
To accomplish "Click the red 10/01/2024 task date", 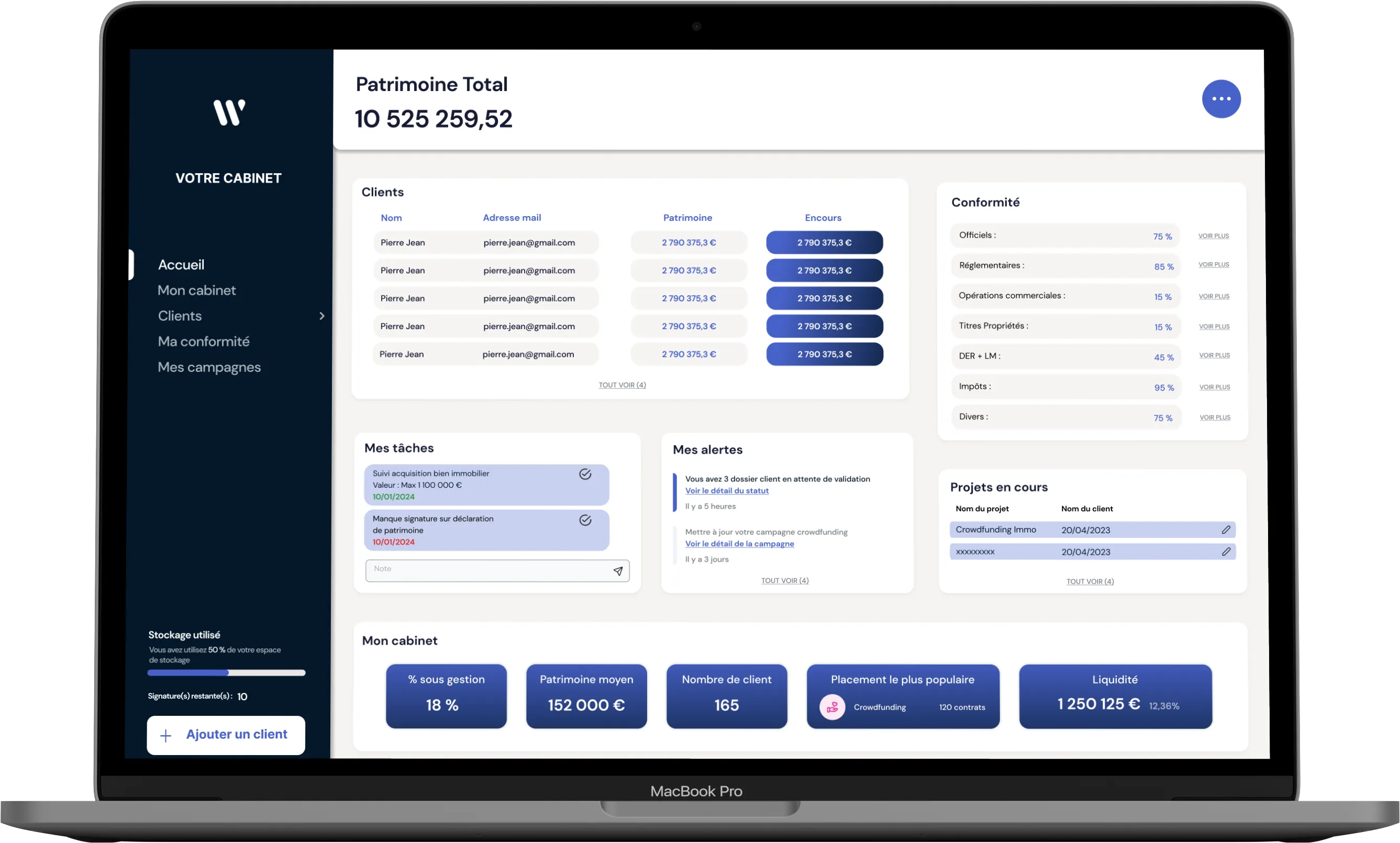I will (393, 542).
